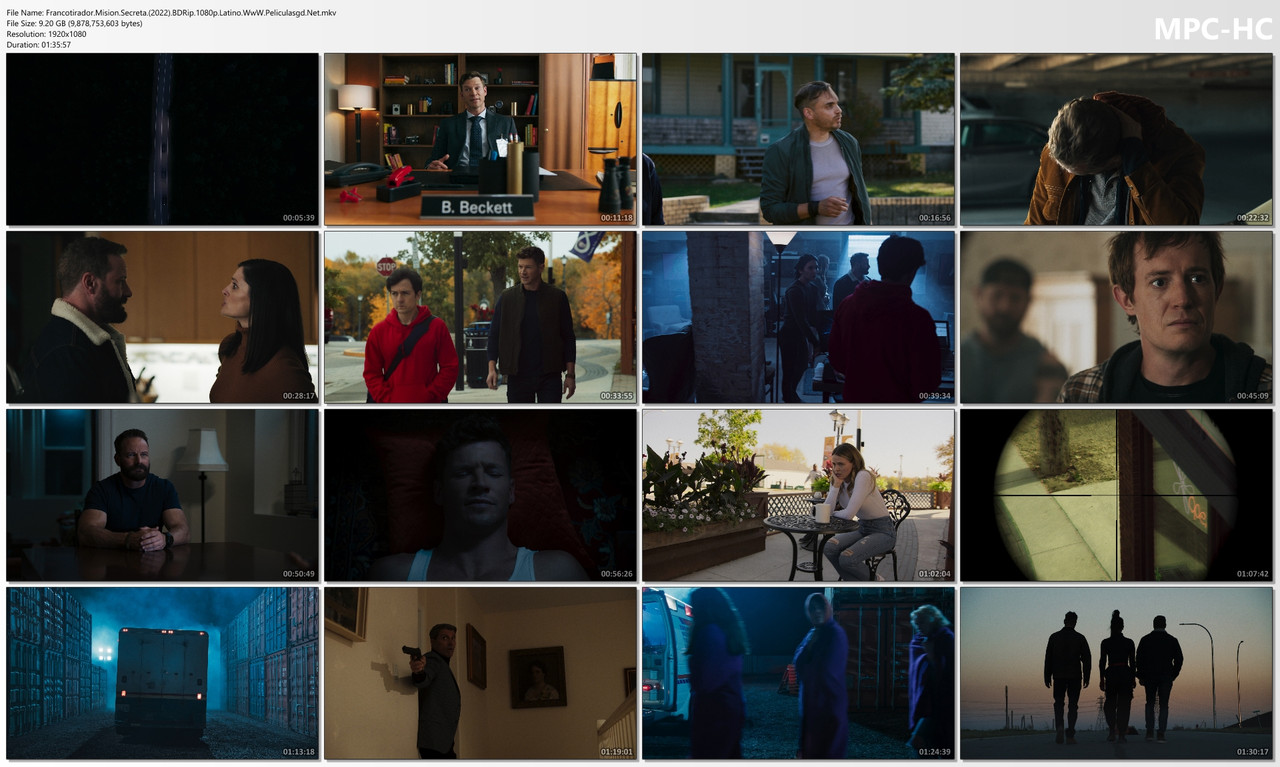Click the man aiming pistol thumbnail 01:19:01
The width and height of the screenshot is (1280, 767).
point(480,673)
